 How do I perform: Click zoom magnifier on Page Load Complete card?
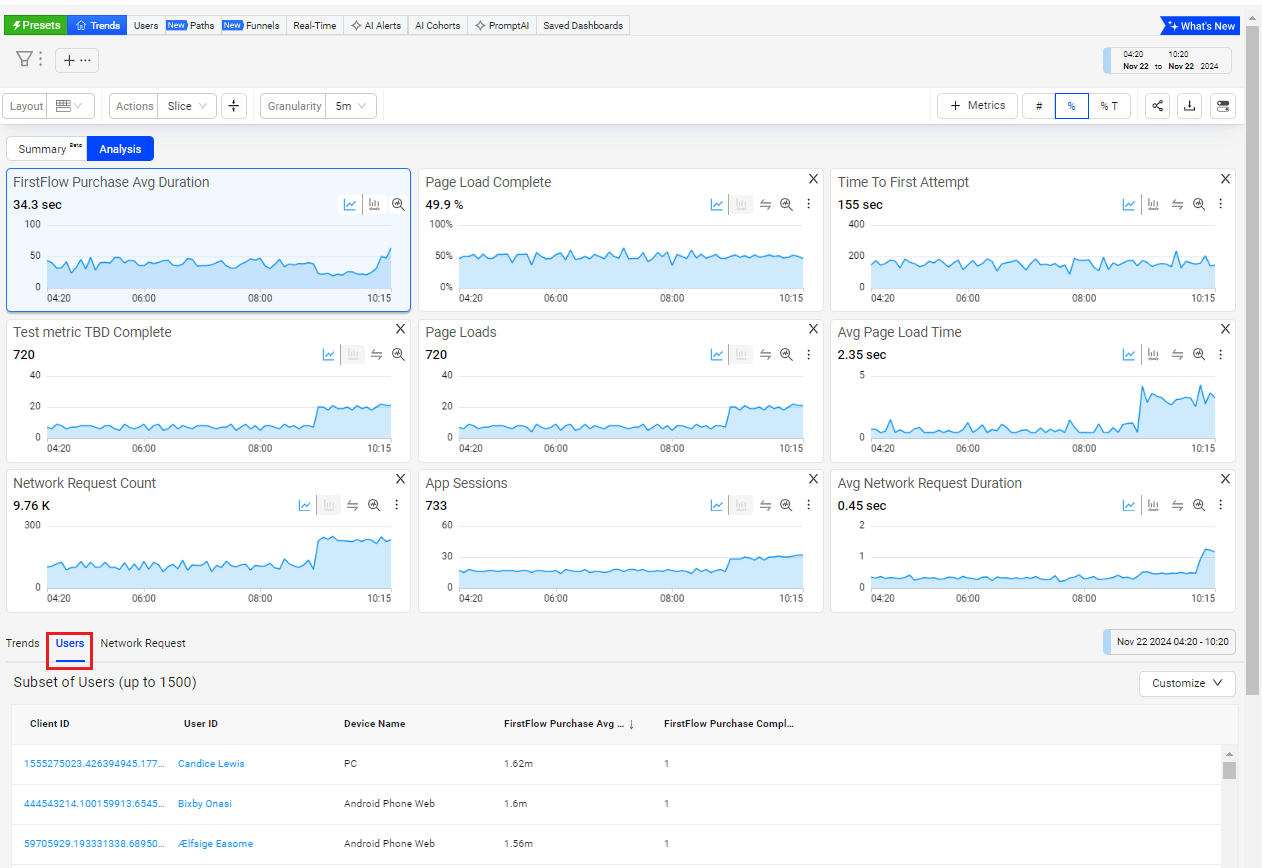click(786, 205)
